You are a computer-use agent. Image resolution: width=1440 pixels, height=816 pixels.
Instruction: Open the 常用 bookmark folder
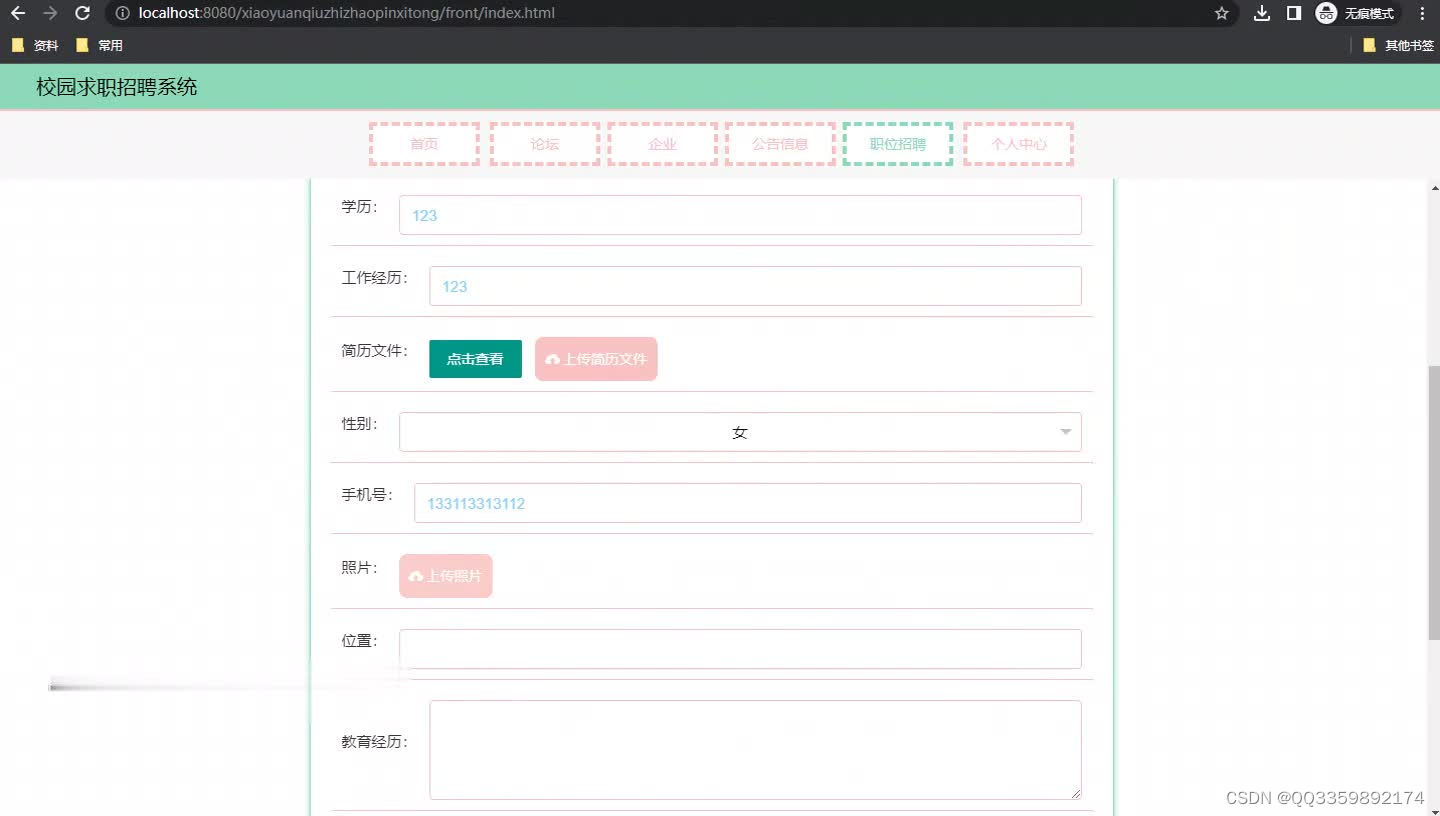pyautogui.click(x=99, y=45)
